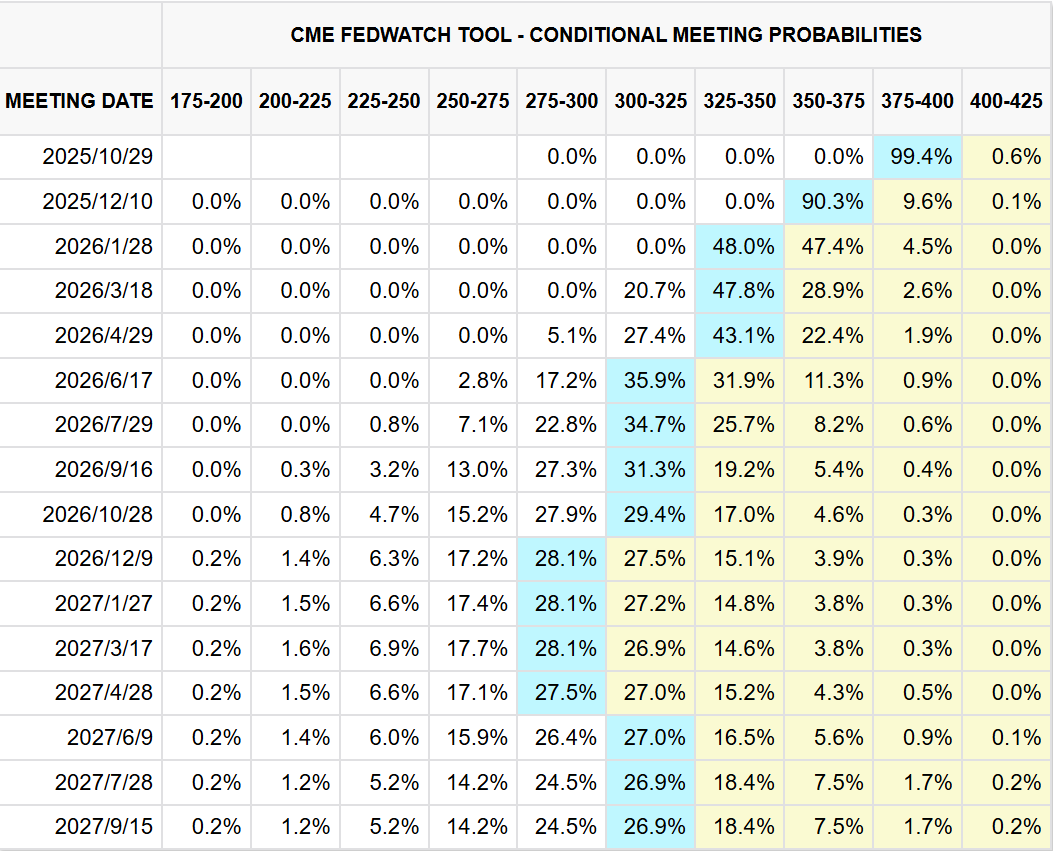The height and width of the screenshot is (851, 1053).
Task: Select the 27.5% cell for 2027/4/28
Action: pos(561,693)
